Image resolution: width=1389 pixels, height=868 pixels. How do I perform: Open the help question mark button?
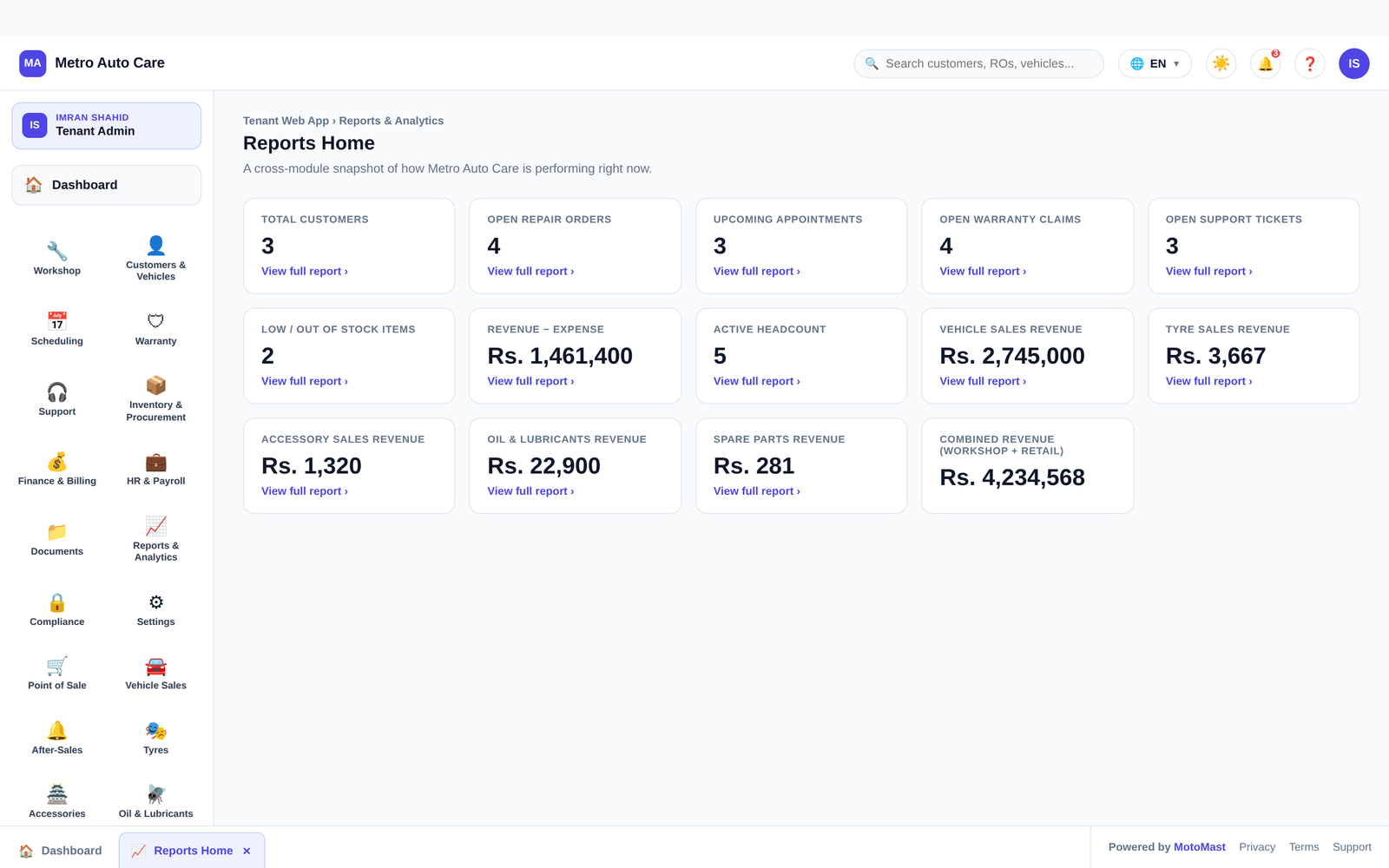[x=1309, y=63]
